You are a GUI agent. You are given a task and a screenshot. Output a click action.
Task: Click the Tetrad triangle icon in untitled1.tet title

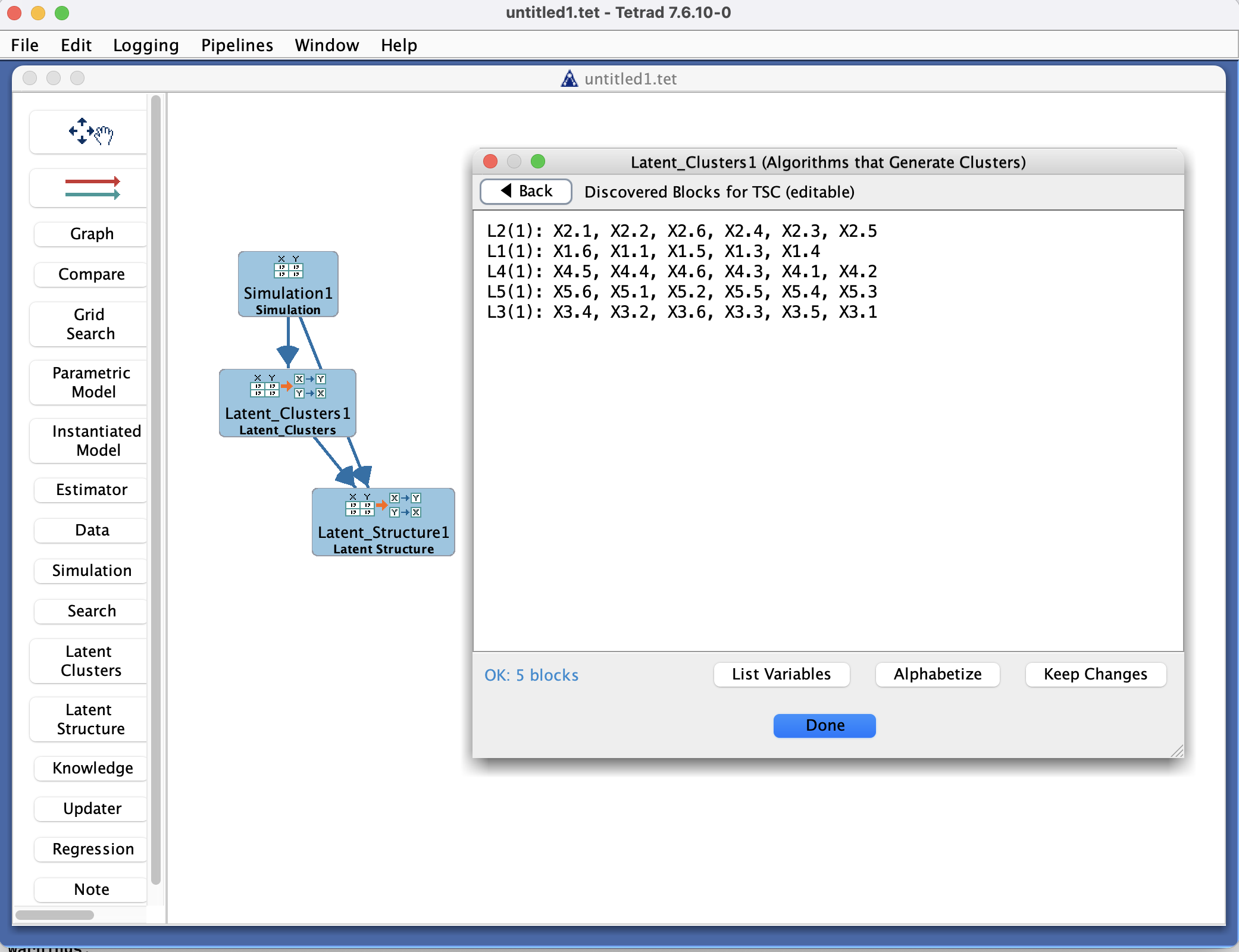tap(570, 79)
